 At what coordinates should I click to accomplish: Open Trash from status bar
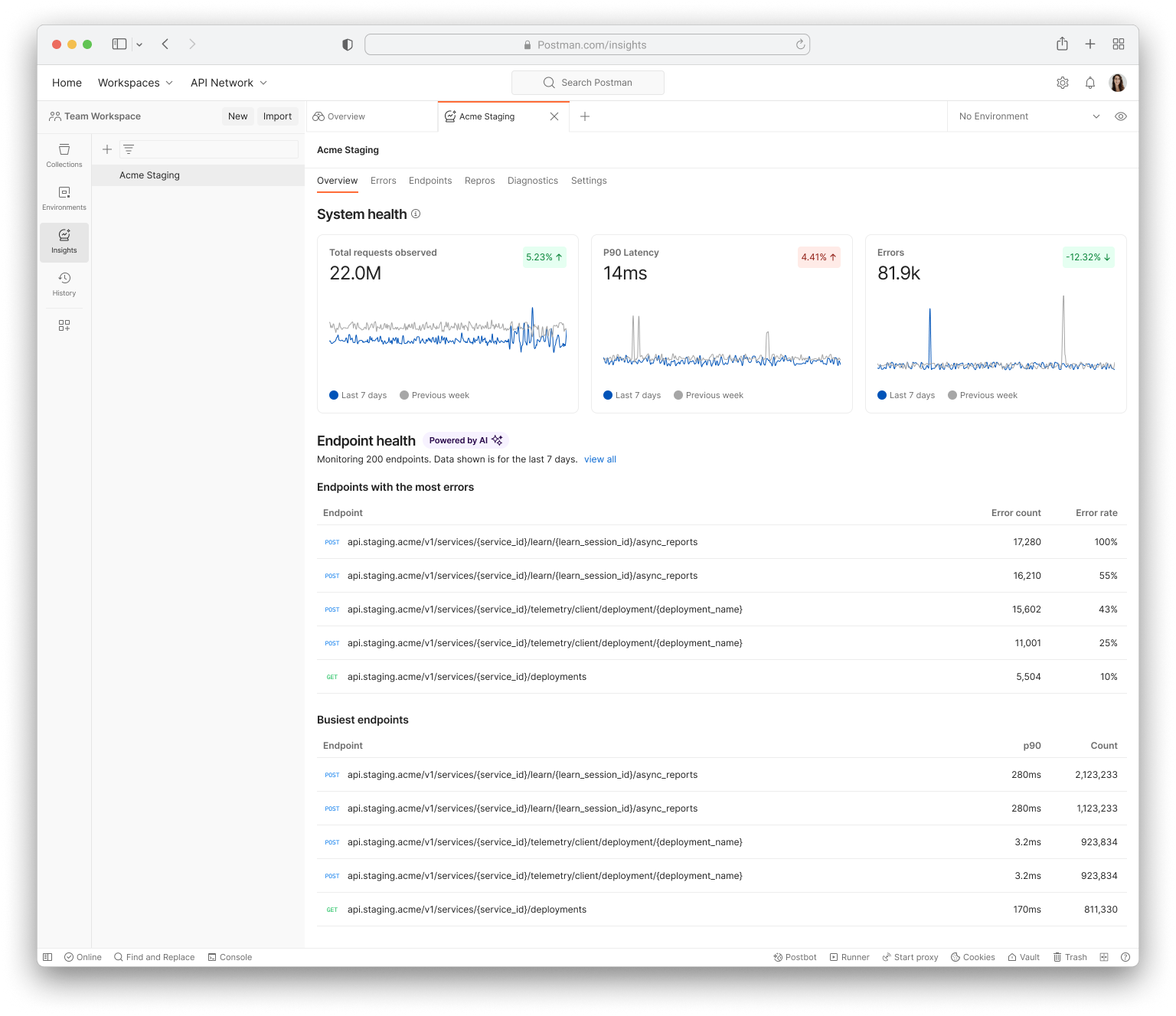pyautogui.click(x=1070, y=957)
